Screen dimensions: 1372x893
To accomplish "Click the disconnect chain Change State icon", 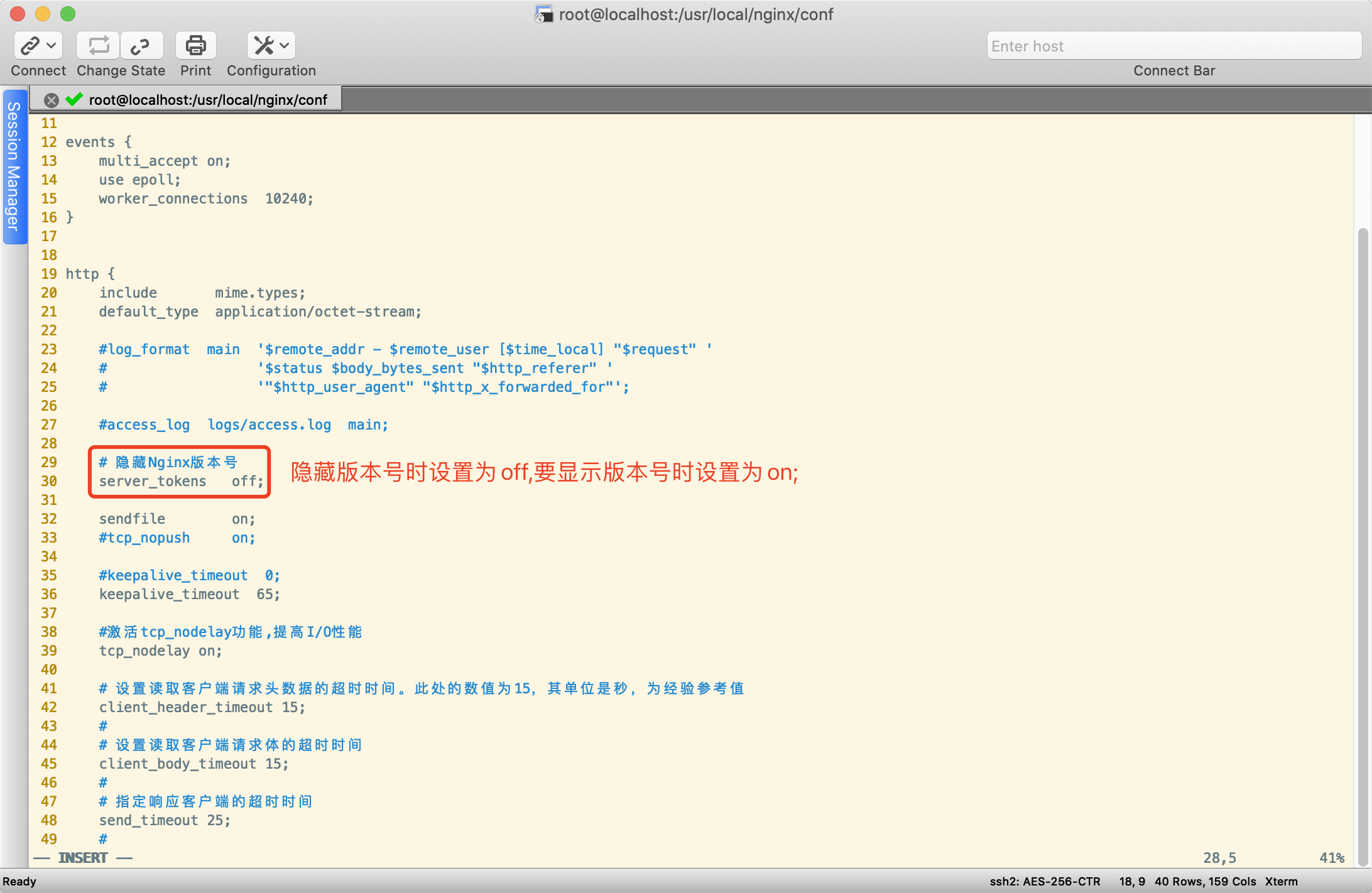I will click(140, 45).
